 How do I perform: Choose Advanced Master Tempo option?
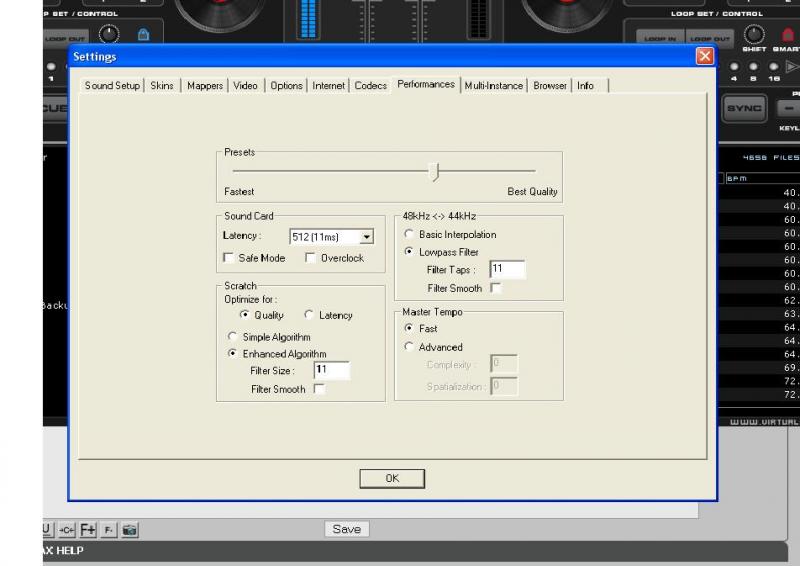(409, 347)
